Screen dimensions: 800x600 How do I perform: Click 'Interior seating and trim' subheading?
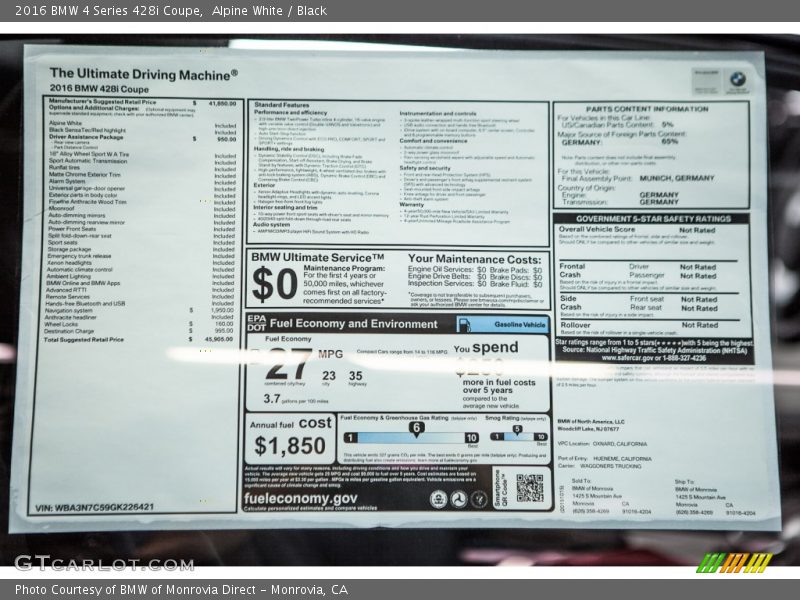pyautogui.click(x=285, y=208)
